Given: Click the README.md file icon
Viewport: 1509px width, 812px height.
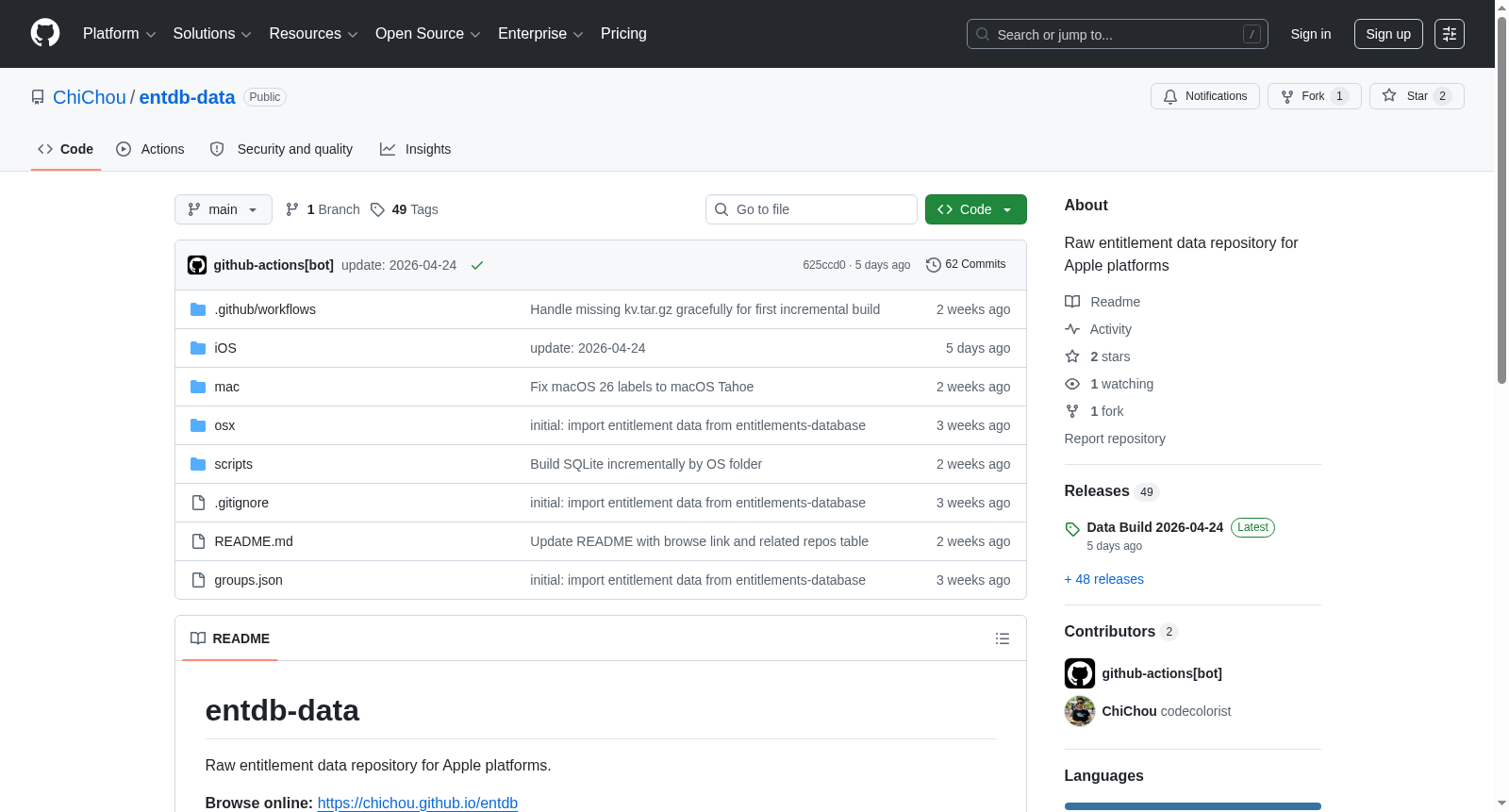Looking at the screenshot, I should tap(198, 541).
